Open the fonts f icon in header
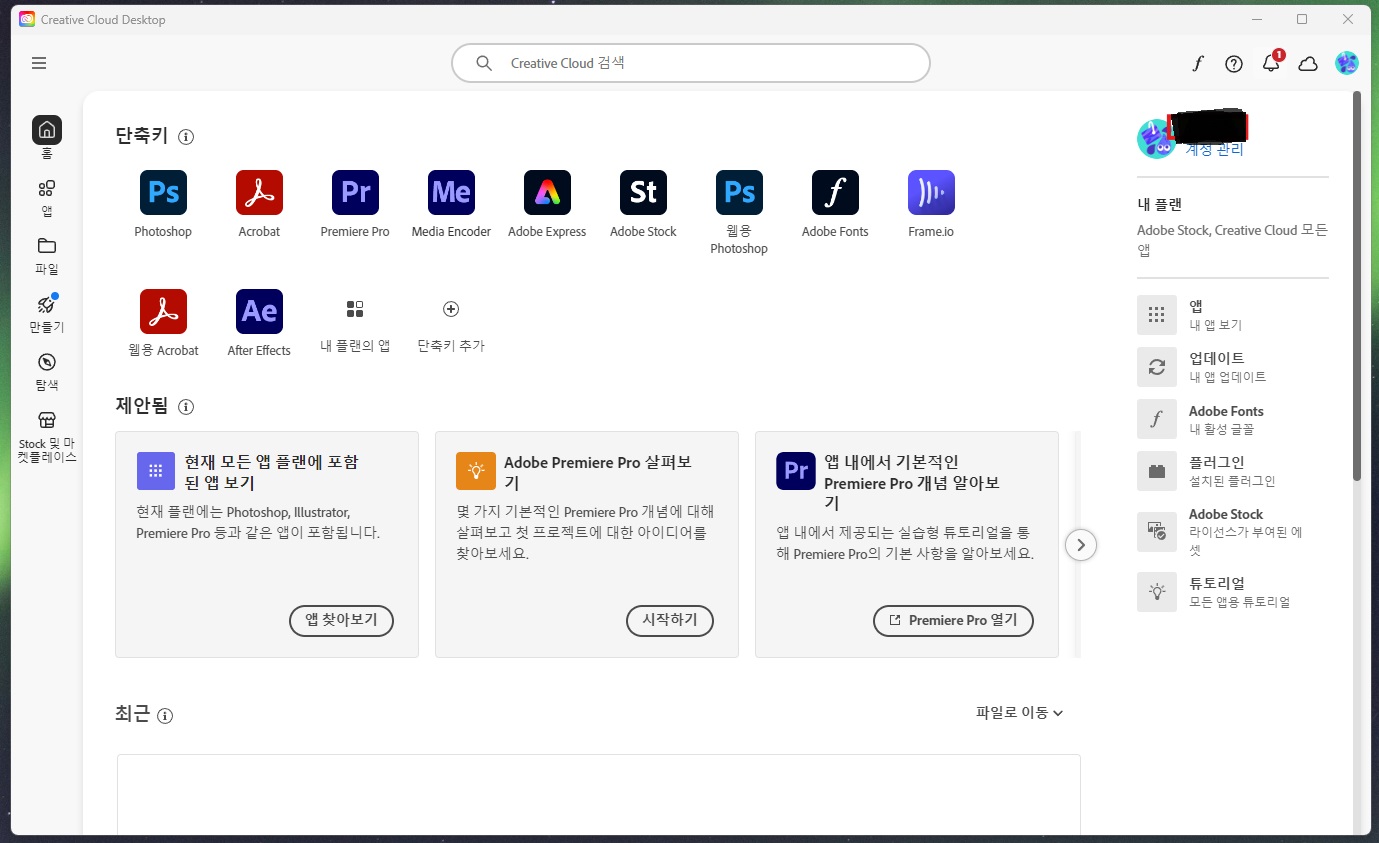Image resolution: width=1379 pixels, height=843 pixels. click(1198, 64)
